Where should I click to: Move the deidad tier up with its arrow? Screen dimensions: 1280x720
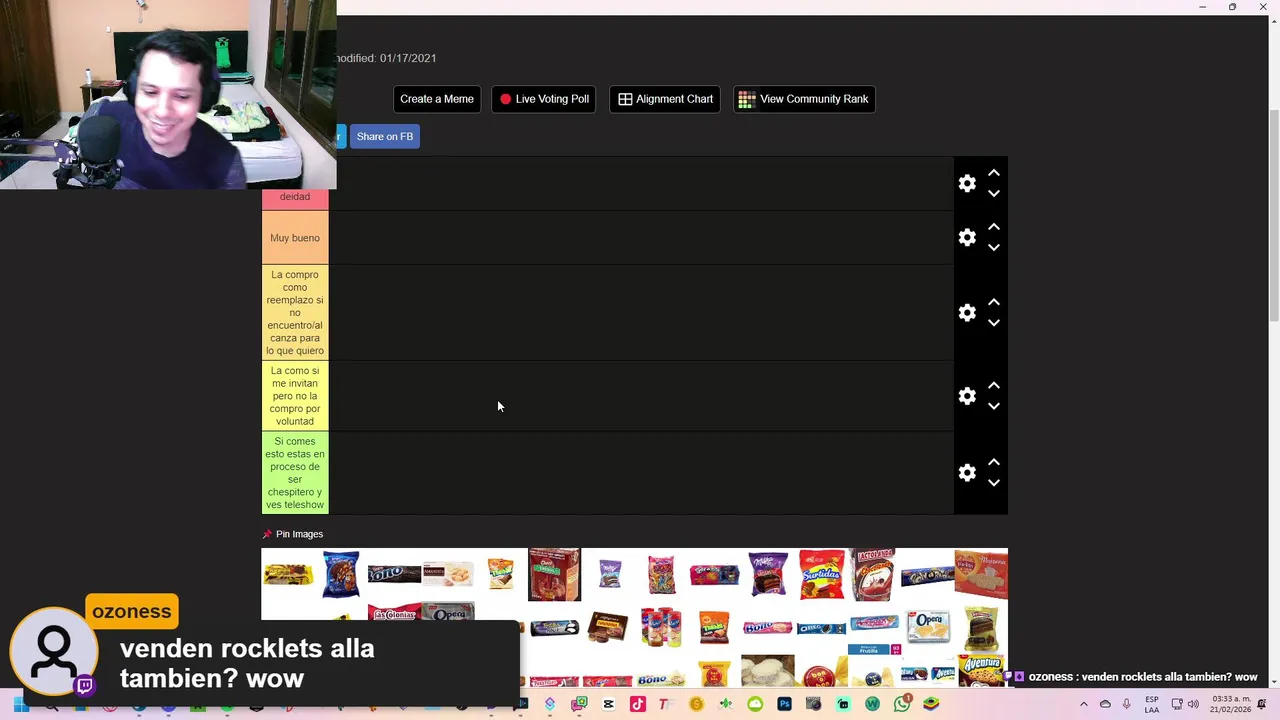click(994, 174)
